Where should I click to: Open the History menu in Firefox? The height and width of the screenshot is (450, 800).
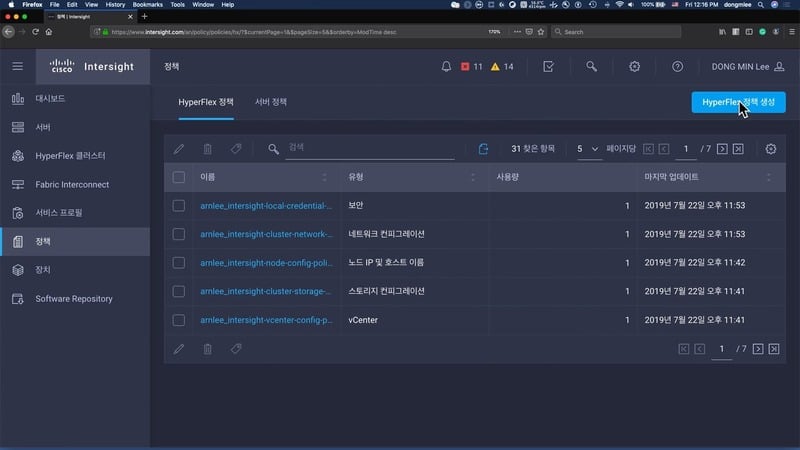click(115, 5)
